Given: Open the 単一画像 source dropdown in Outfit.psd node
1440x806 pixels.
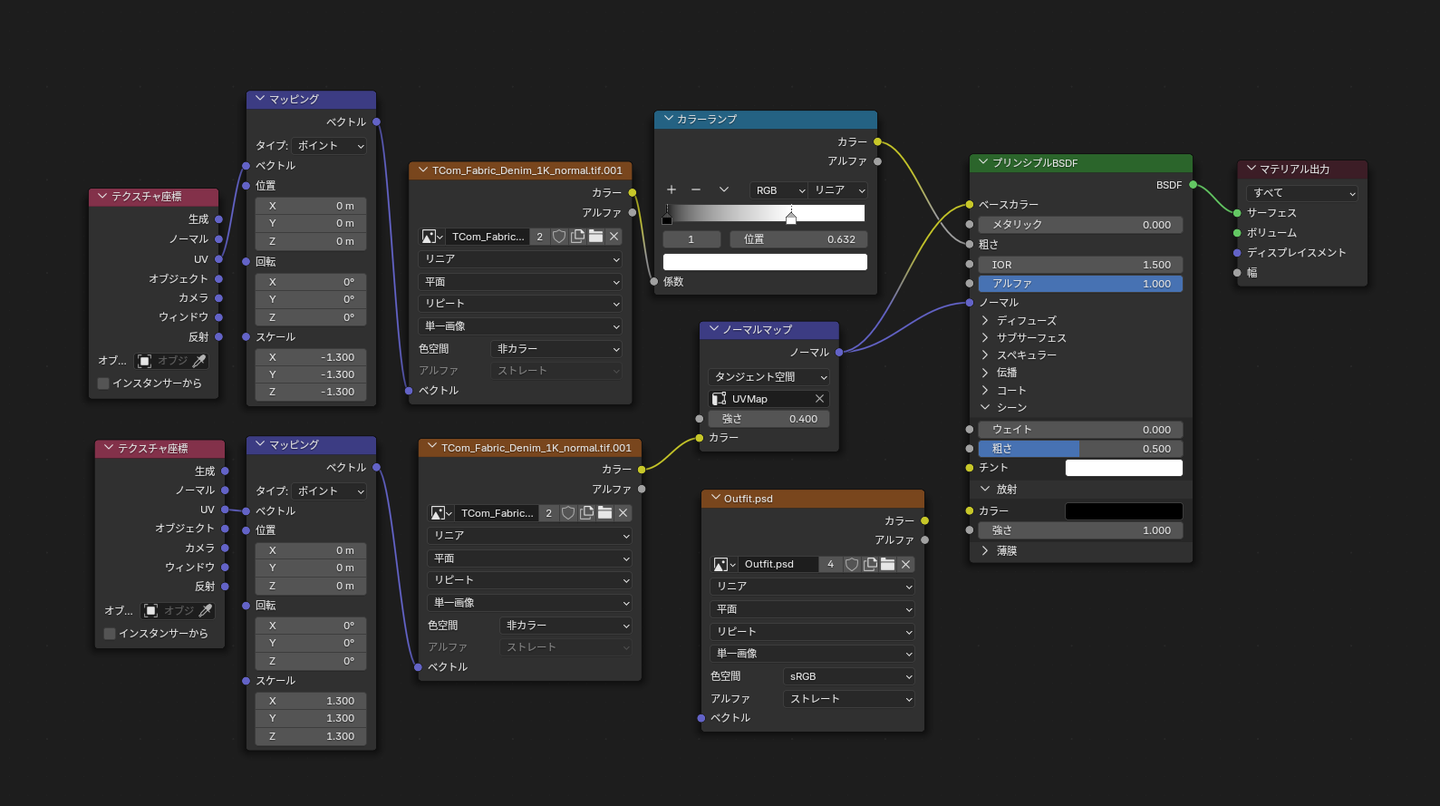Looking at the screenshot, I should coord(813,653).
